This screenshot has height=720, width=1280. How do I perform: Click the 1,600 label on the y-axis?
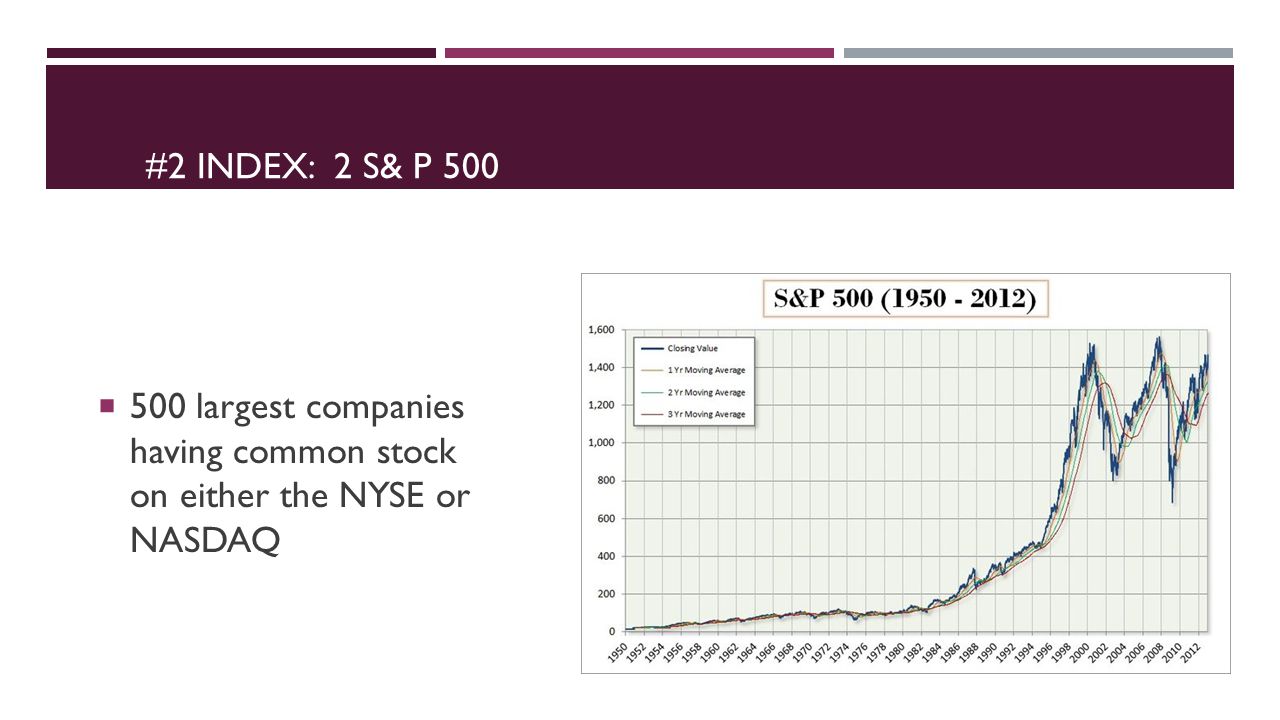point(600,329)
